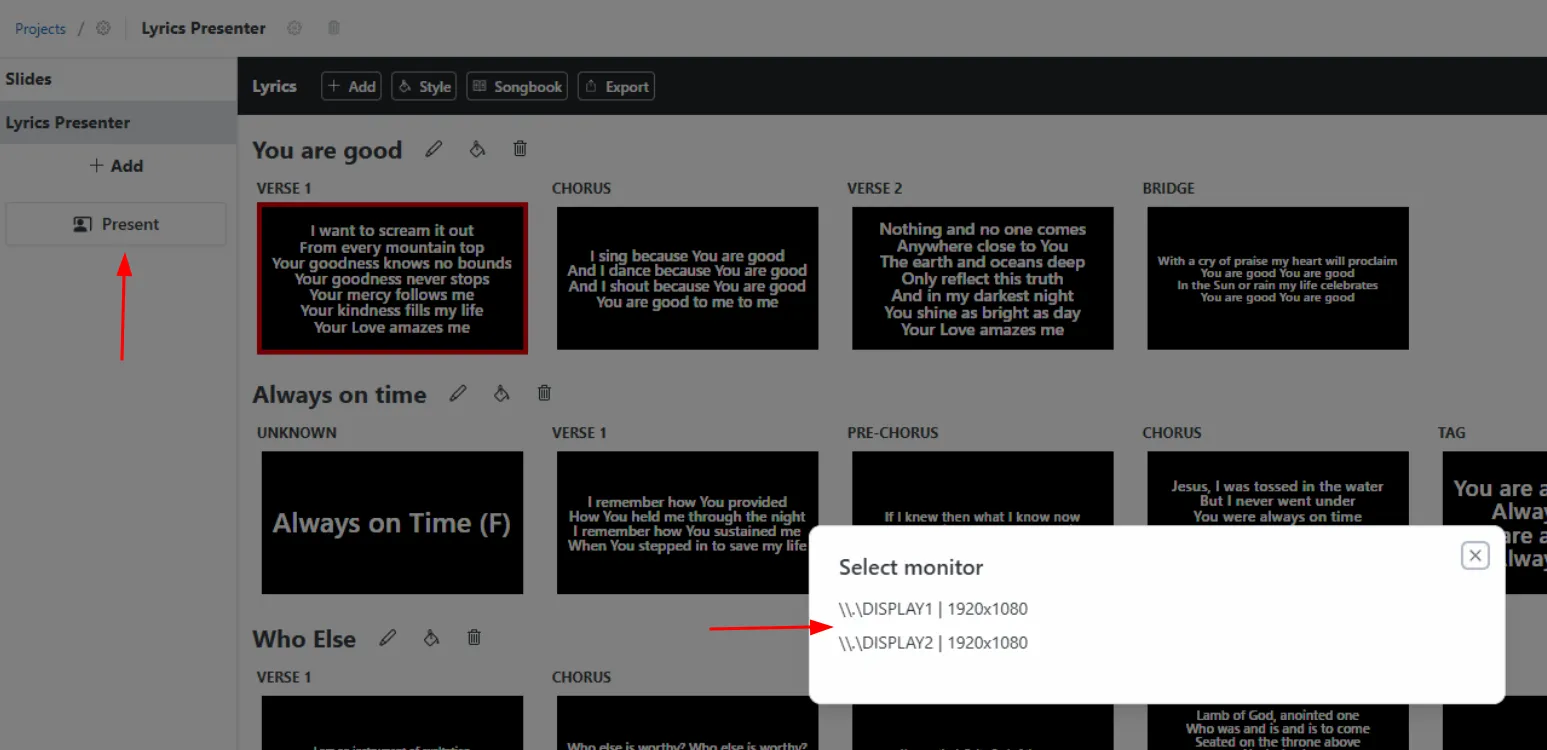Image resolution: width=1547 pixels, height=750 pixels.
Task: Open the Songbook toolbar button
Action: click(517, 87)
